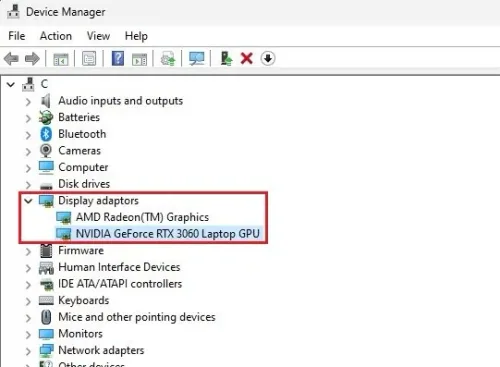This screenshot has height=367, width=500.
Task: Select the Disk drives label
Action: click(84, 184)
